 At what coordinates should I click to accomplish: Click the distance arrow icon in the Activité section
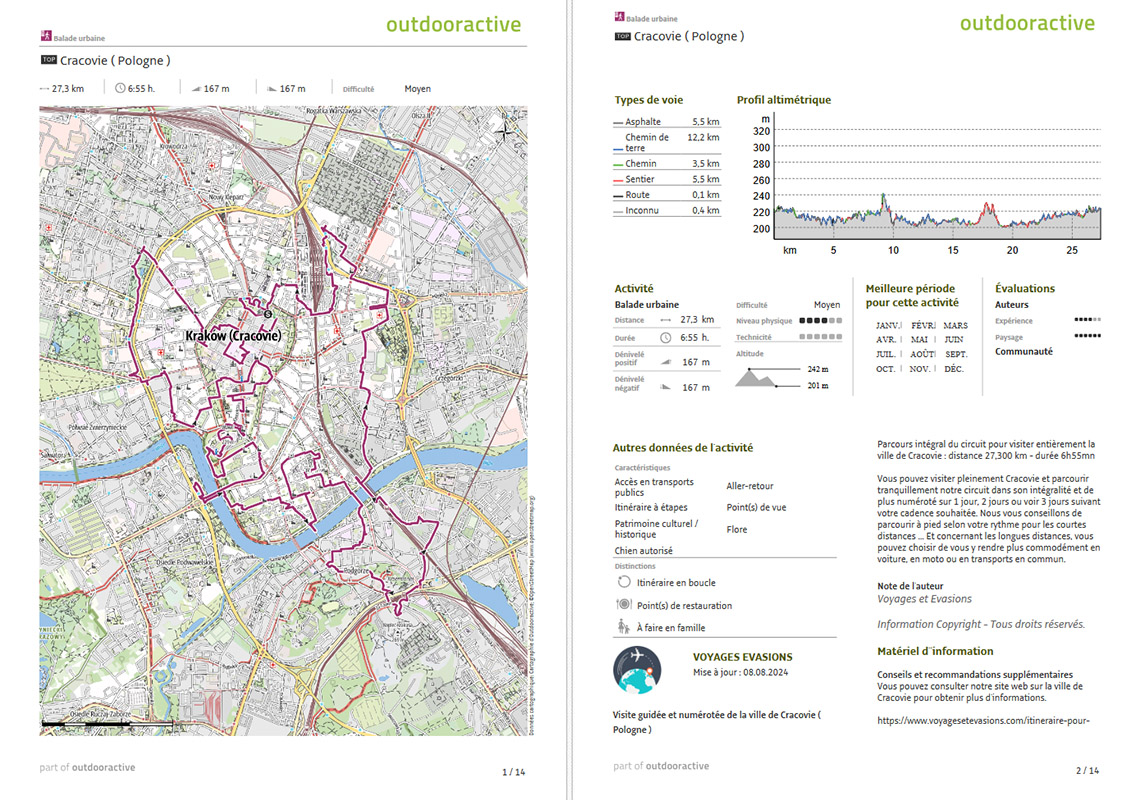[665, 320]
